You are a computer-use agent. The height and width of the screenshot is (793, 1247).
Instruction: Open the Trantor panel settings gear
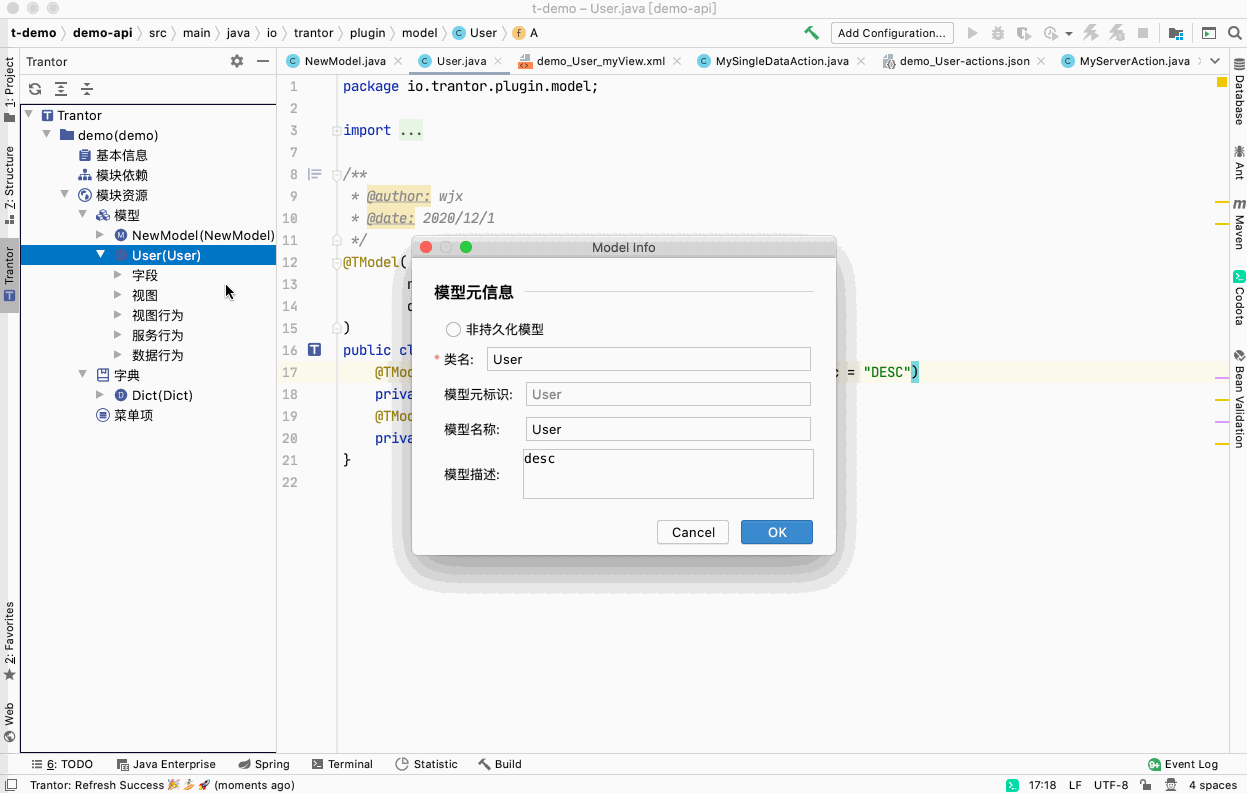click(x=237, y=61)
